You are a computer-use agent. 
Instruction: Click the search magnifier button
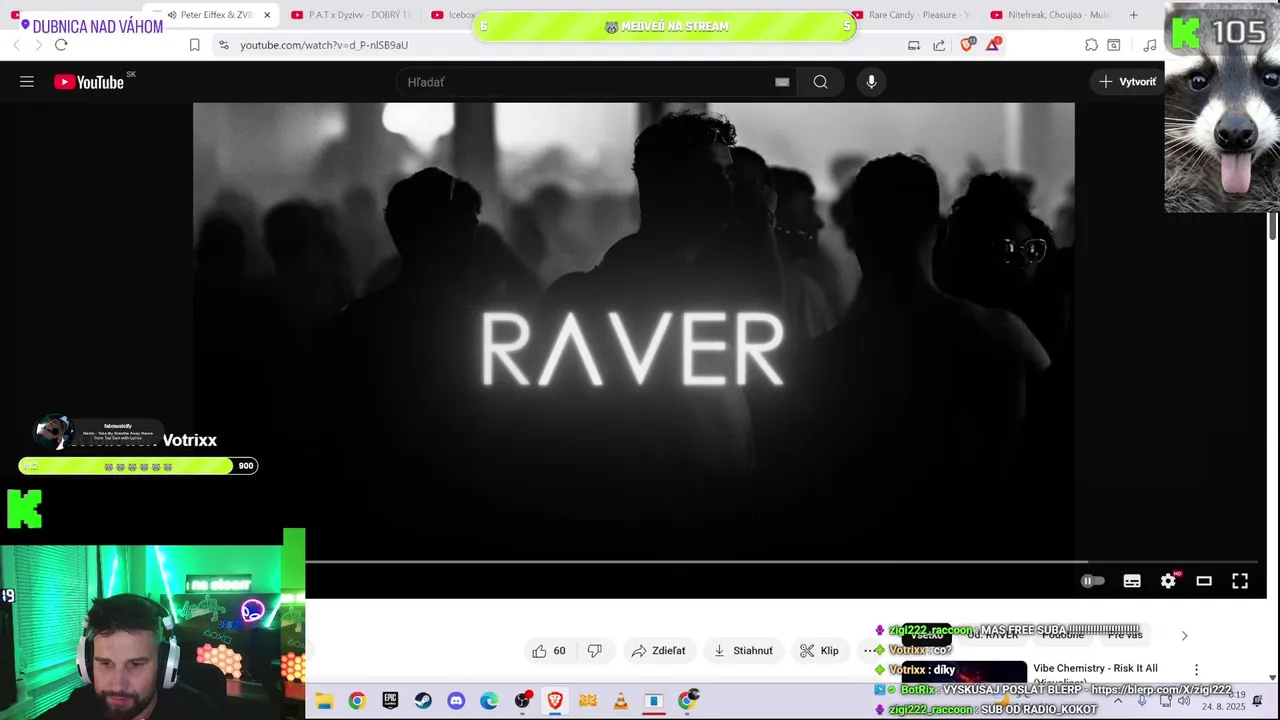[x=820, y=82]
